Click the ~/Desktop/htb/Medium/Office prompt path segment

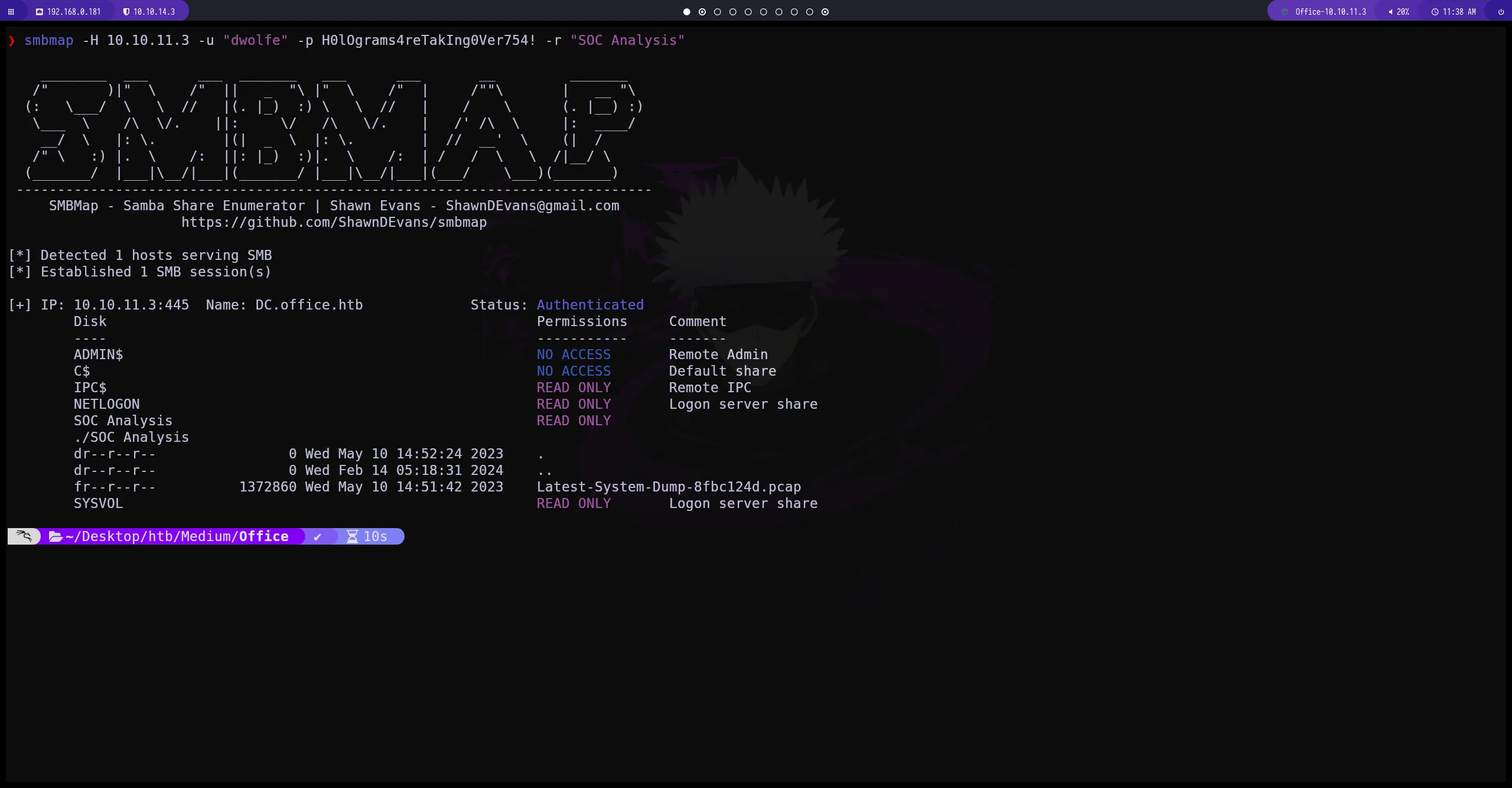click(x=177, y=536)
